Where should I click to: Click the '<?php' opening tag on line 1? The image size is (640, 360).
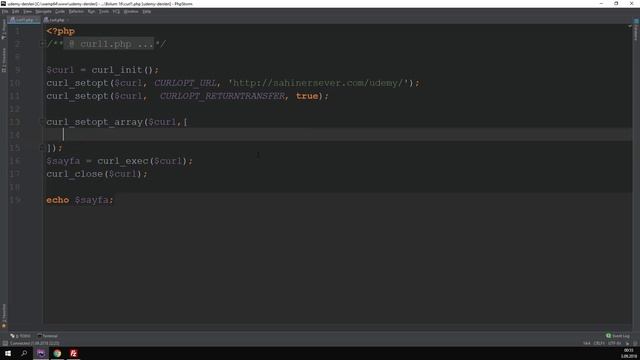(60, 31)
